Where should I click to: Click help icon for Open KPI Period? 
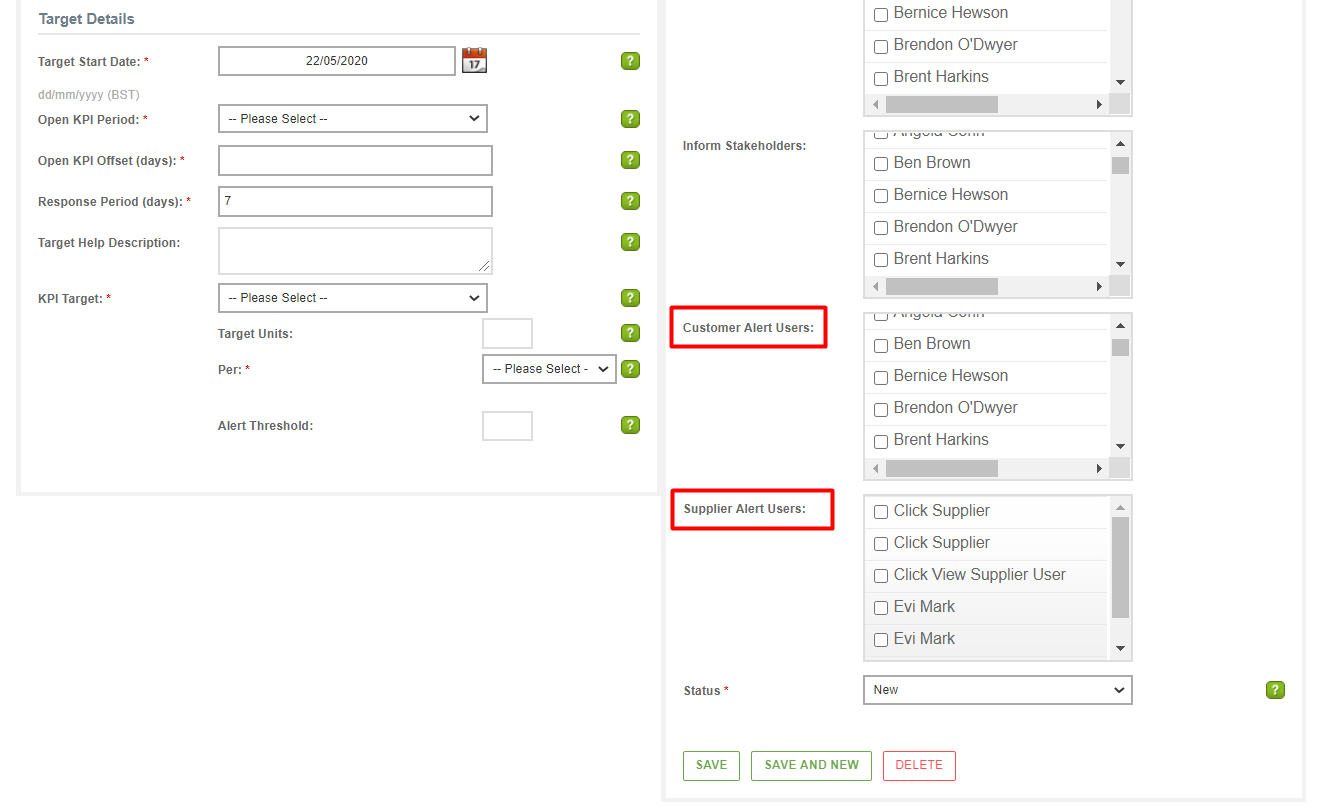click(x=630, y=119)
